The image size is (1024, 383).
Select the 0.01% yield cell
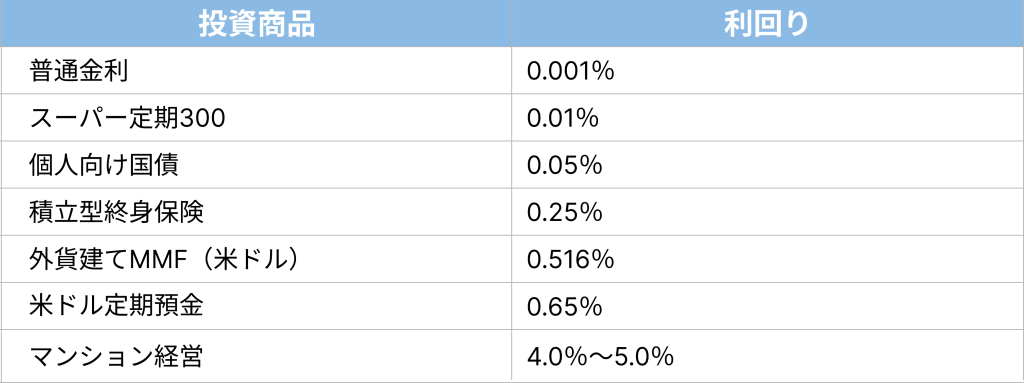click(767, 118)
